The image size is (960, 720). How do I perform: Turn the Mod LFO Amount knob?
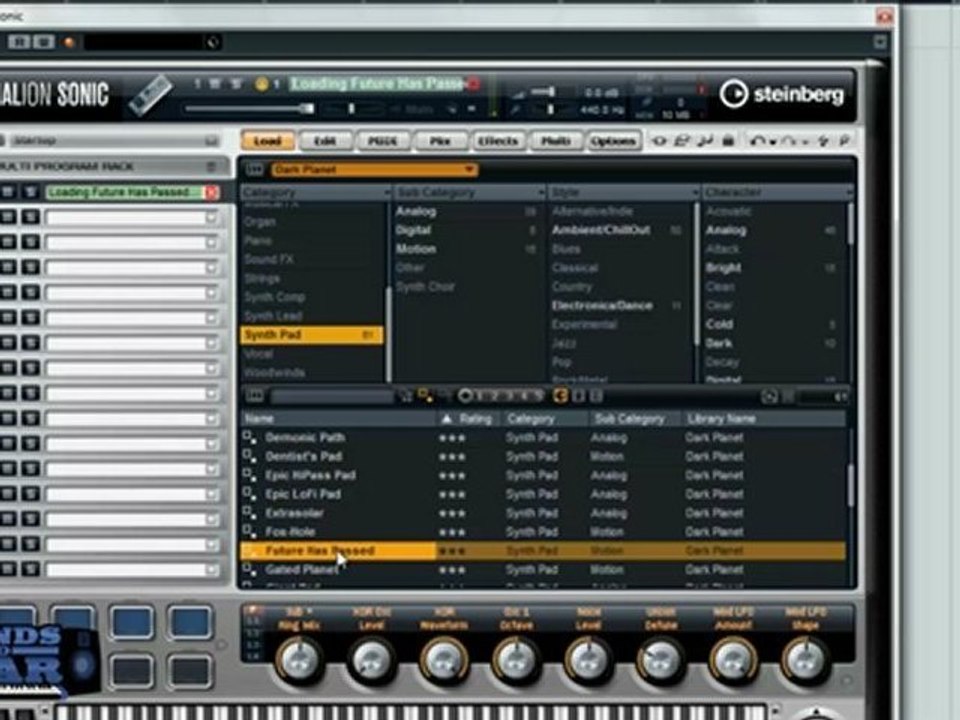click(733, 659)
